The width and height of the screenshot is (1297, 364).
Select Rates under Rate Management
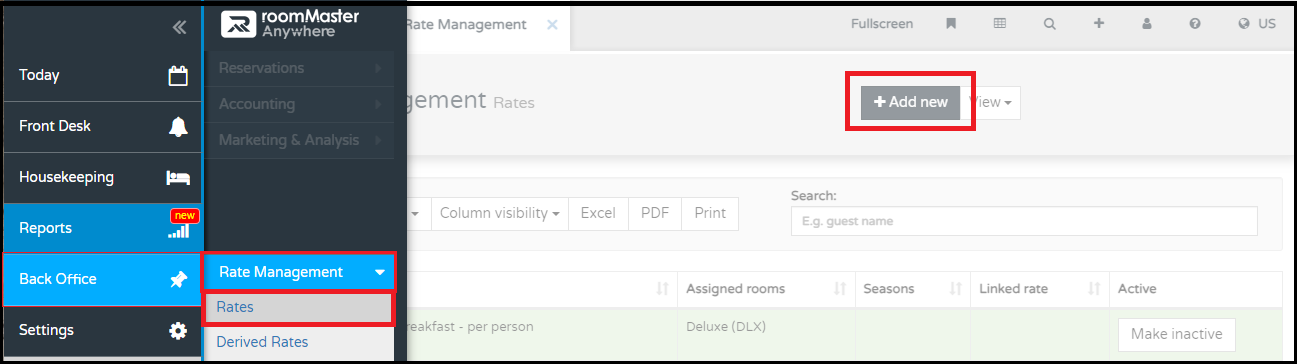[298, 307]
